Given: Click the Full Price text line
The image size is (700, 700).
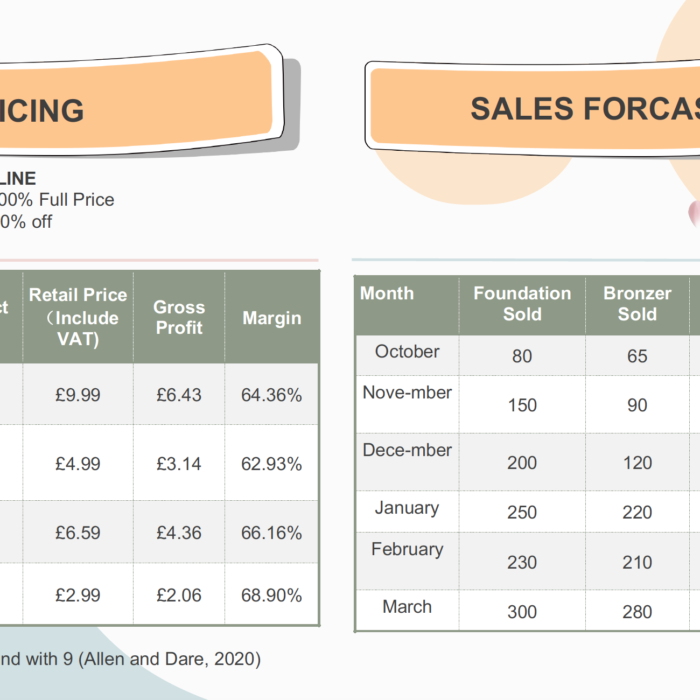Looking at the screenshot, I should (57, 200).
